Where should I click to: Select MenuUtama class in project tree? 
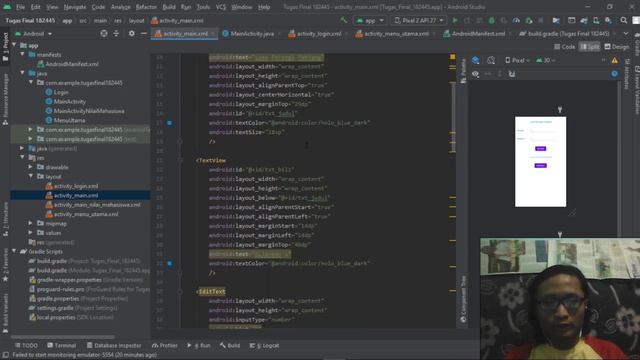(x=69, y=120)
